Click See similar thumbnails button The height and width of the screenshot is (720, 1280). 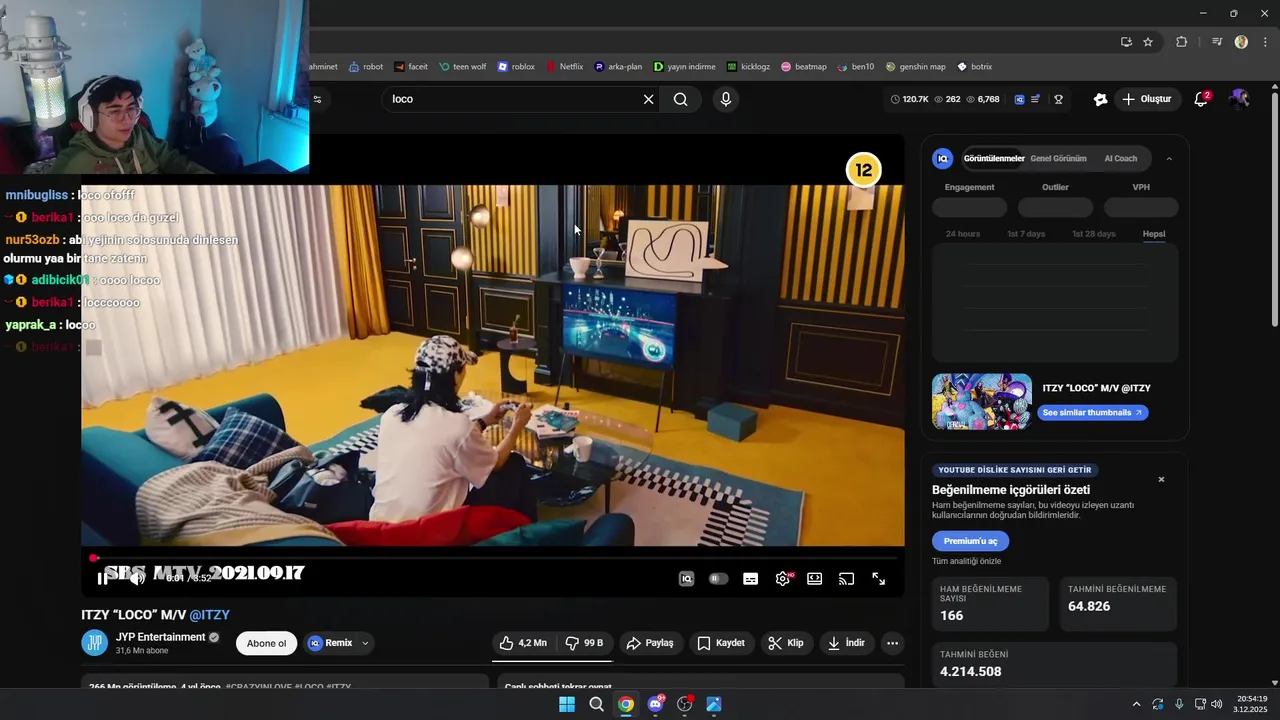point(1092,412)
